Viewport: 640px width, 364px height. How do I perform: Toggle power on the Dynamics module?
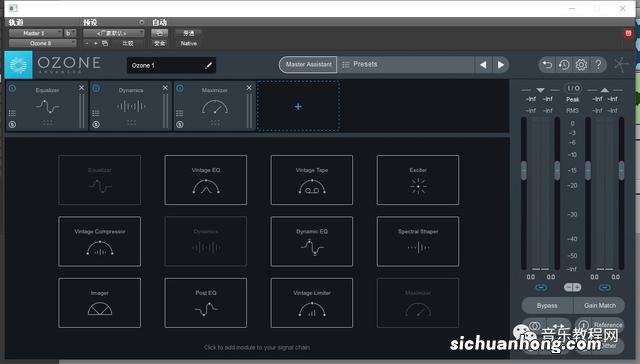pyautogui.click(x=96, y=88)
